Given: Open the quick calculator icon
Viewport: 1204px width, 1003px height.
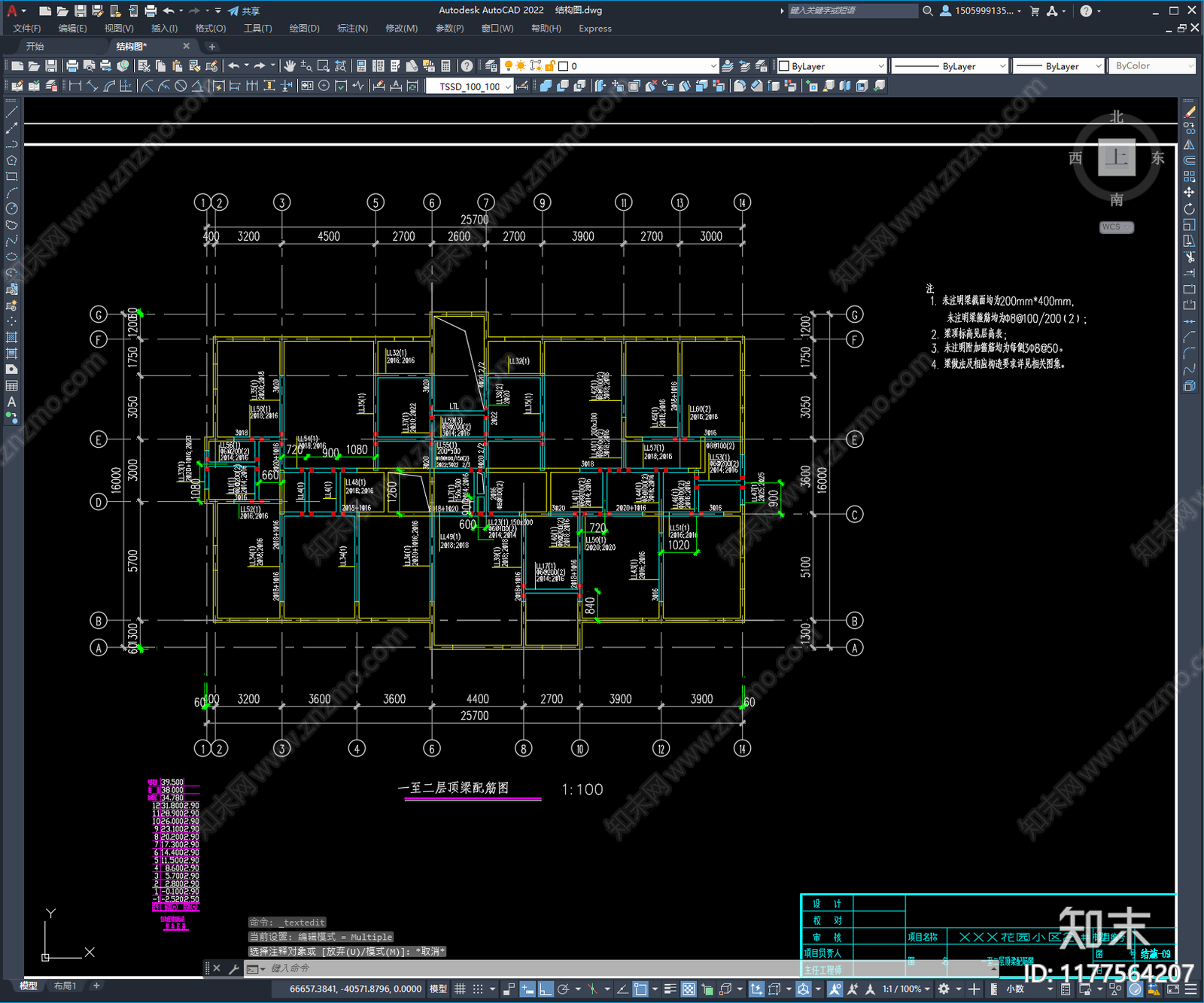Looking at the screenshot, I should pyautogui.click(x=445, y=66).
